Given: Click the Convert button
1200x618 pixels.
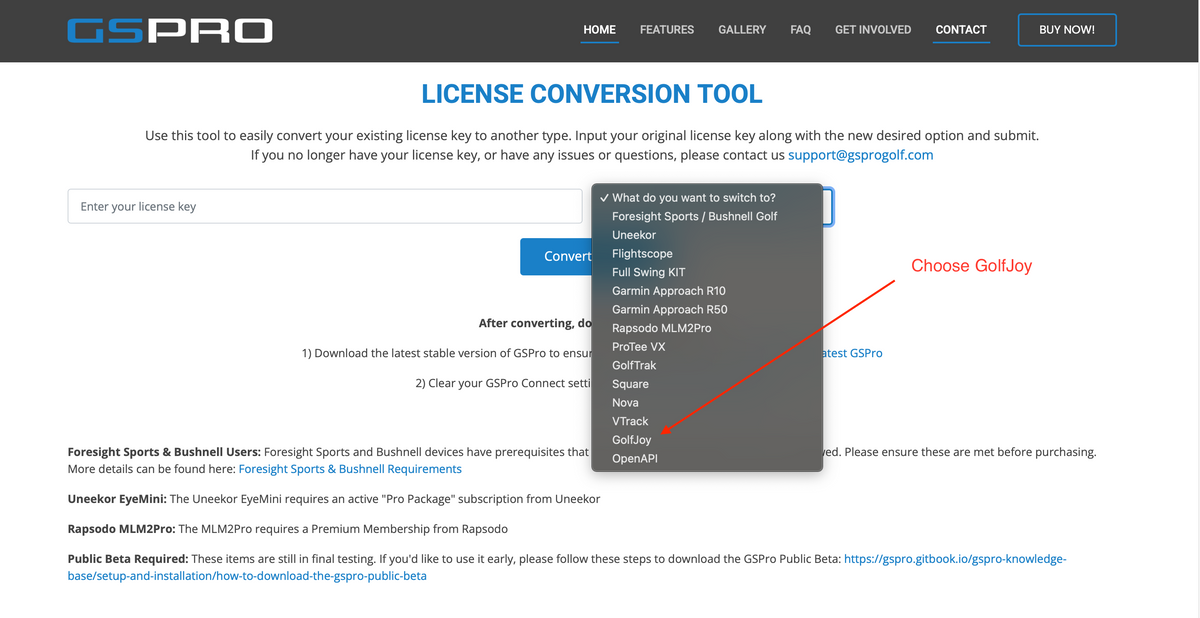Looking at the screenshot, I should pyautogui.click(x=556, y=256).
